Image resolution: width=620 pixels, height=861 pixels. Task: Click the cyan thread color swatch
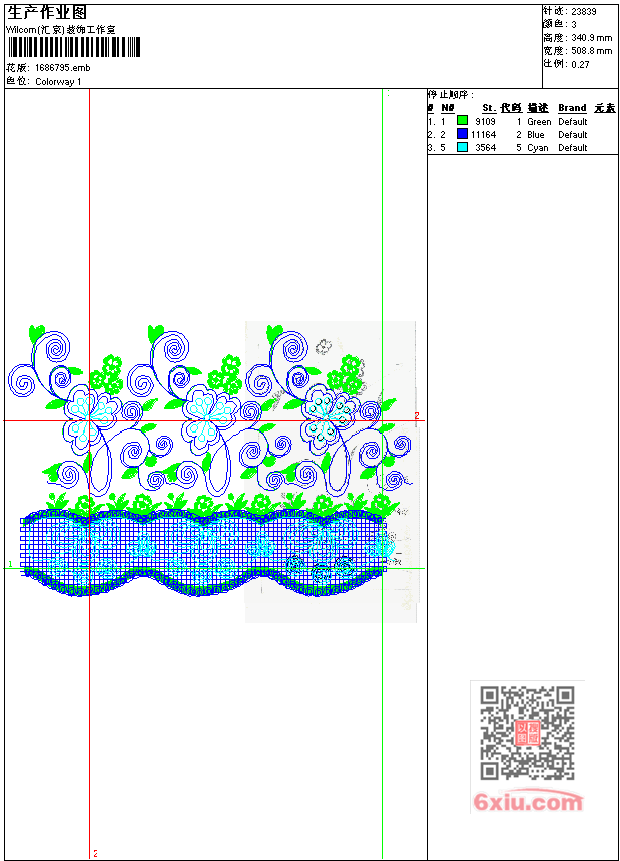tap(462, 147)
